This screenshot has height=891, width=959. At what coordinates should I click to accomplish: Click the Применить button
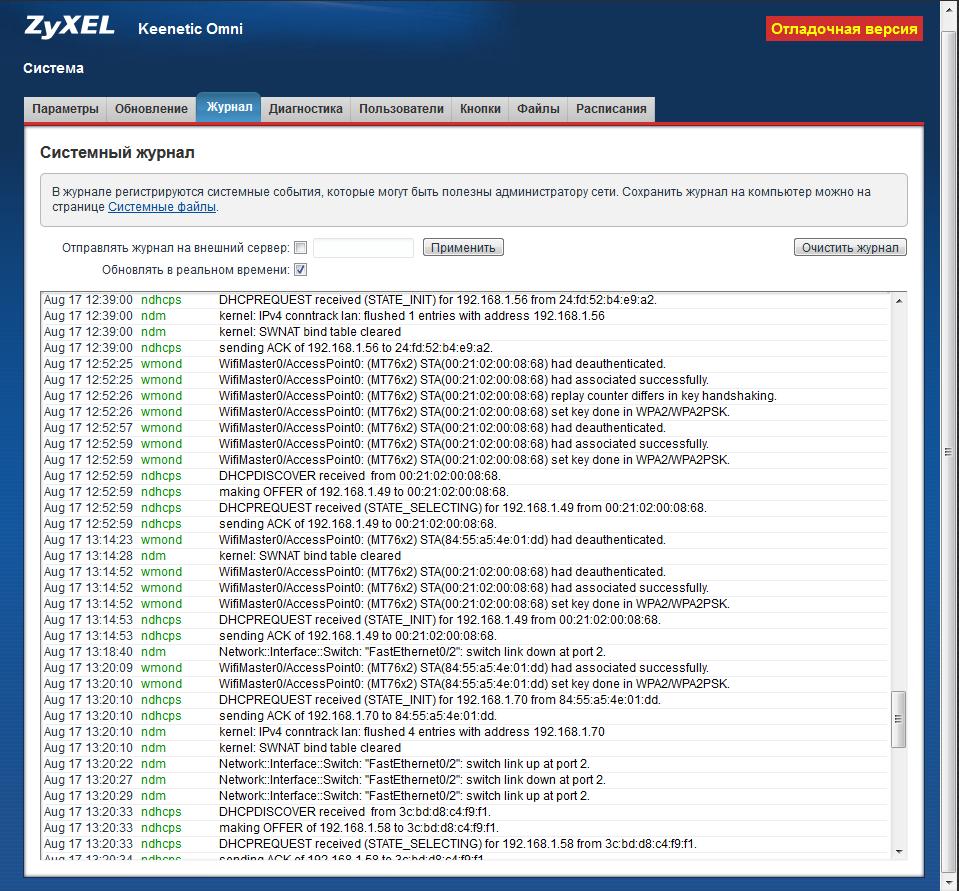coord(463,248)
